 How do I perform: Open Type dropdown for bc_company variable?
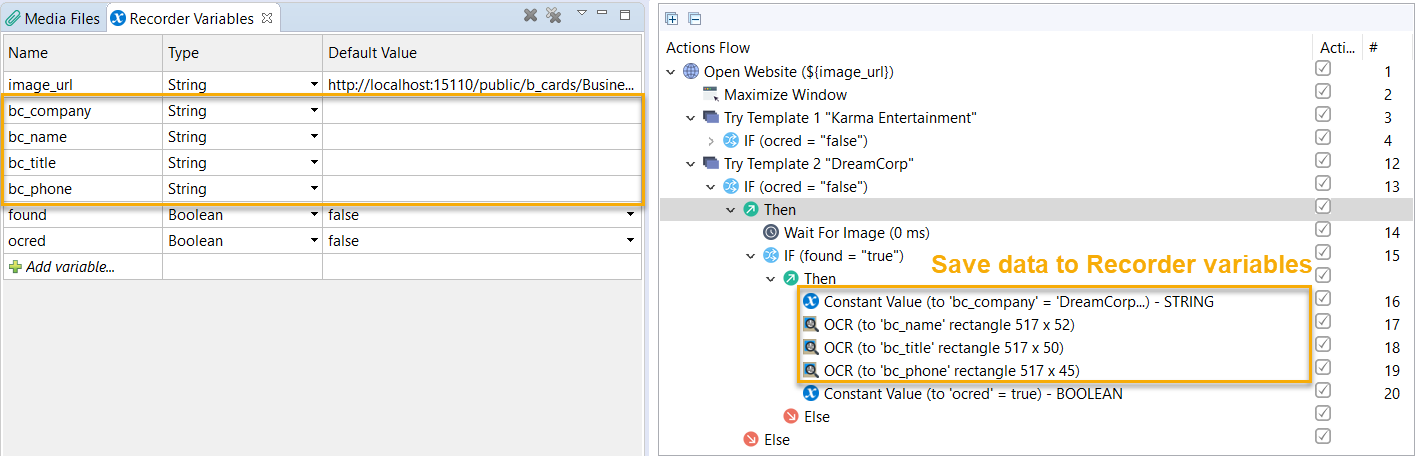314,111
